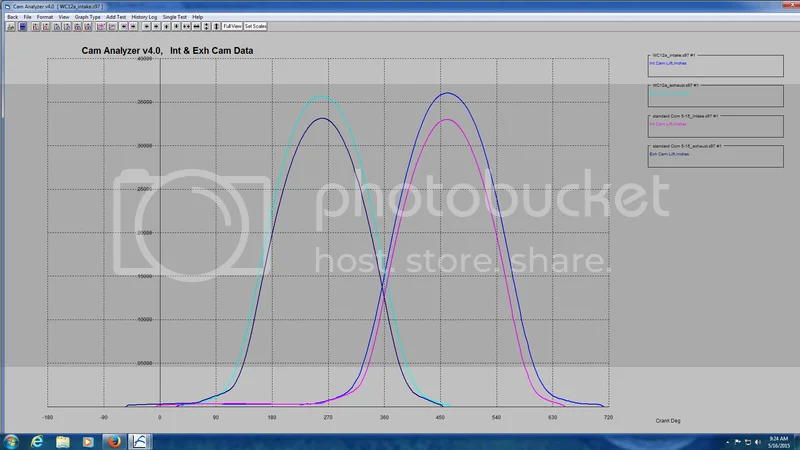Click the Back menu item

pos(12,17)
